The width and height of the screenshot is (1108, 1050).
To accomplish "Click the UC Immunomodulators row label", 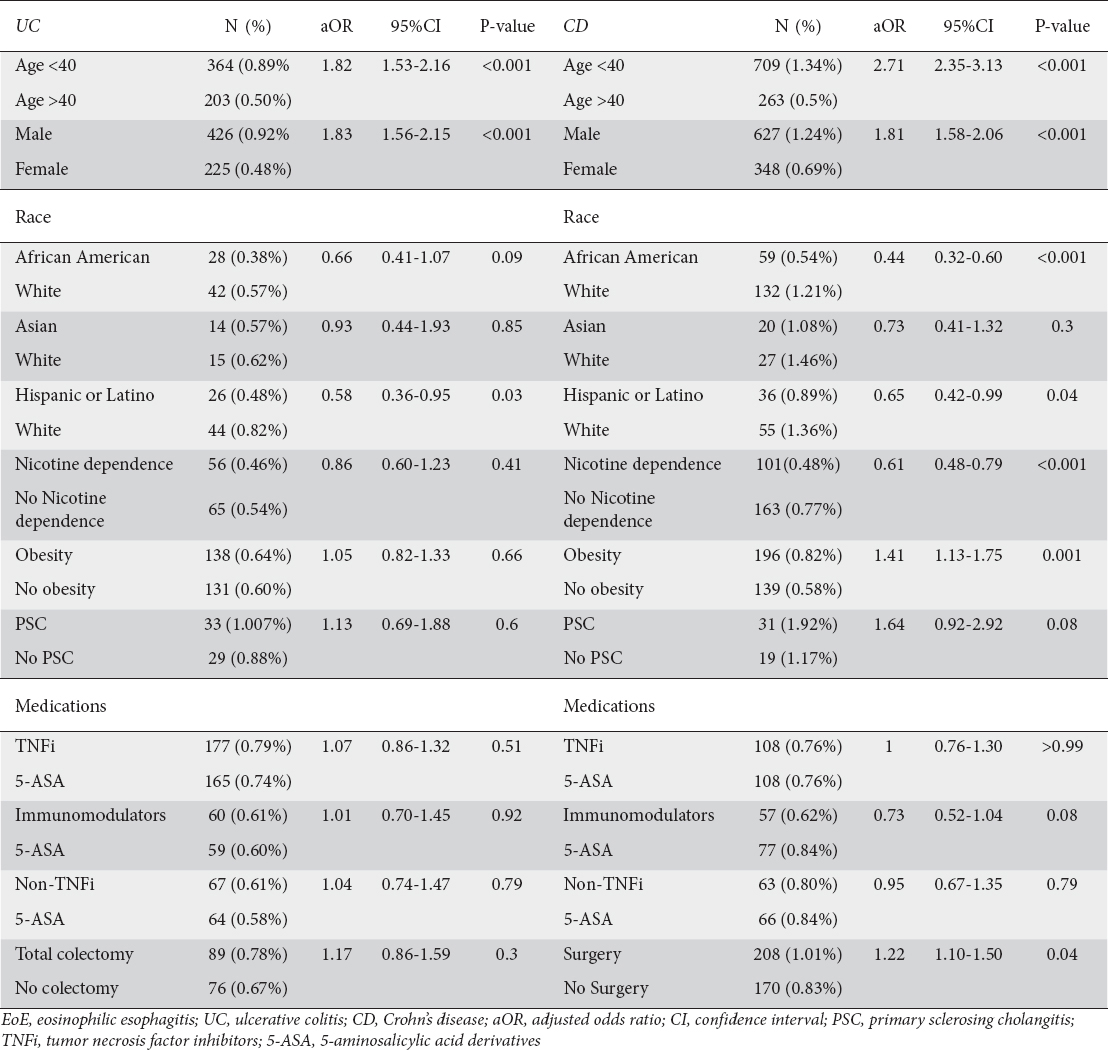I will pyautogui.click(x=90, y=815).
